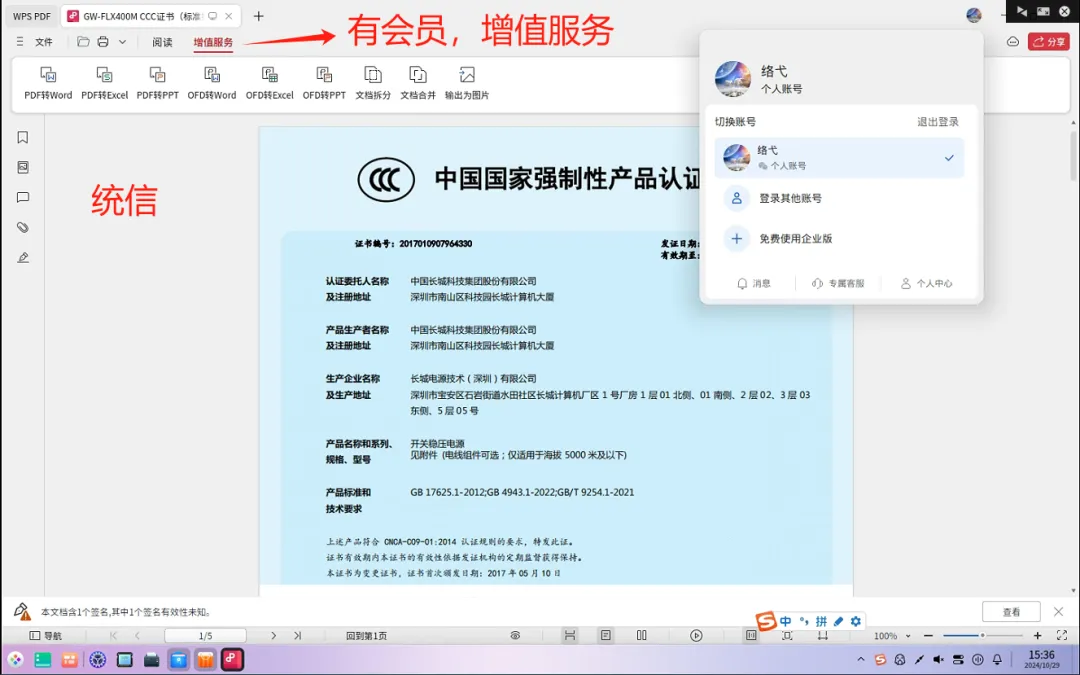This screenshot has width=1080, height=675.
Task: Click the zoom in plus button
Action: [x=1037, y=636]
